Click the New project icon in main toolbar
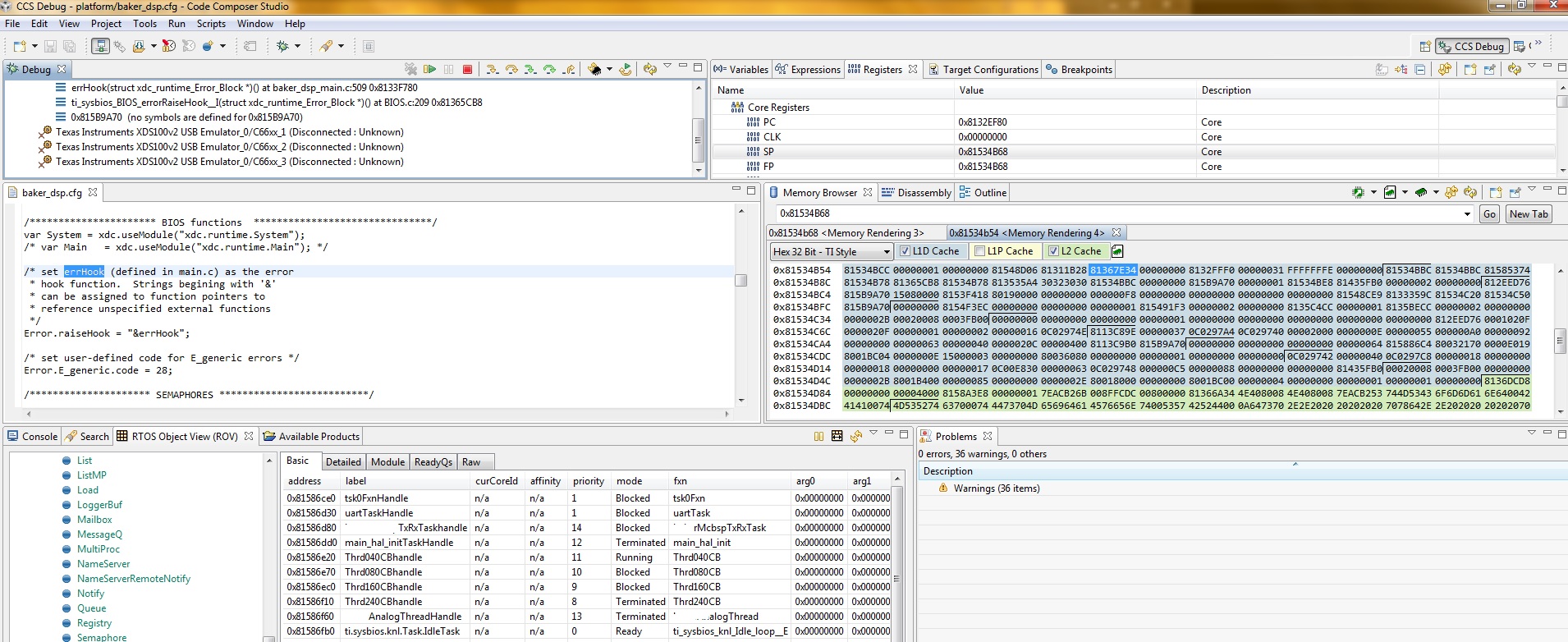 click(x=21, y=46)
